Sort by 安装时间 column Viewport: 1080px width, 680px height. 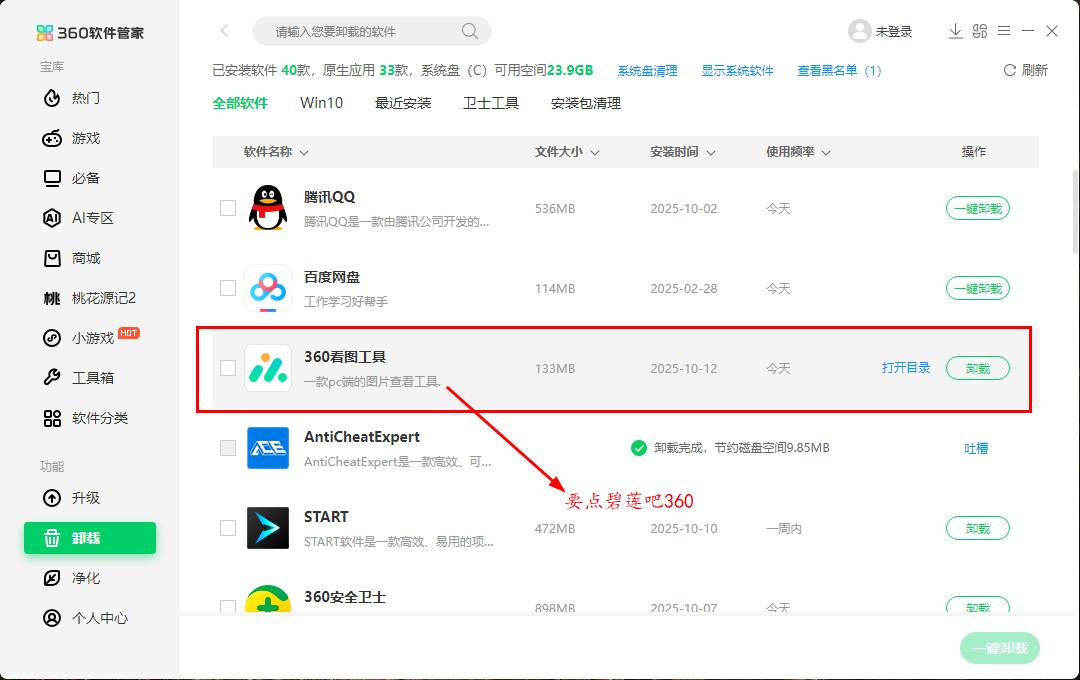point(683,152)
